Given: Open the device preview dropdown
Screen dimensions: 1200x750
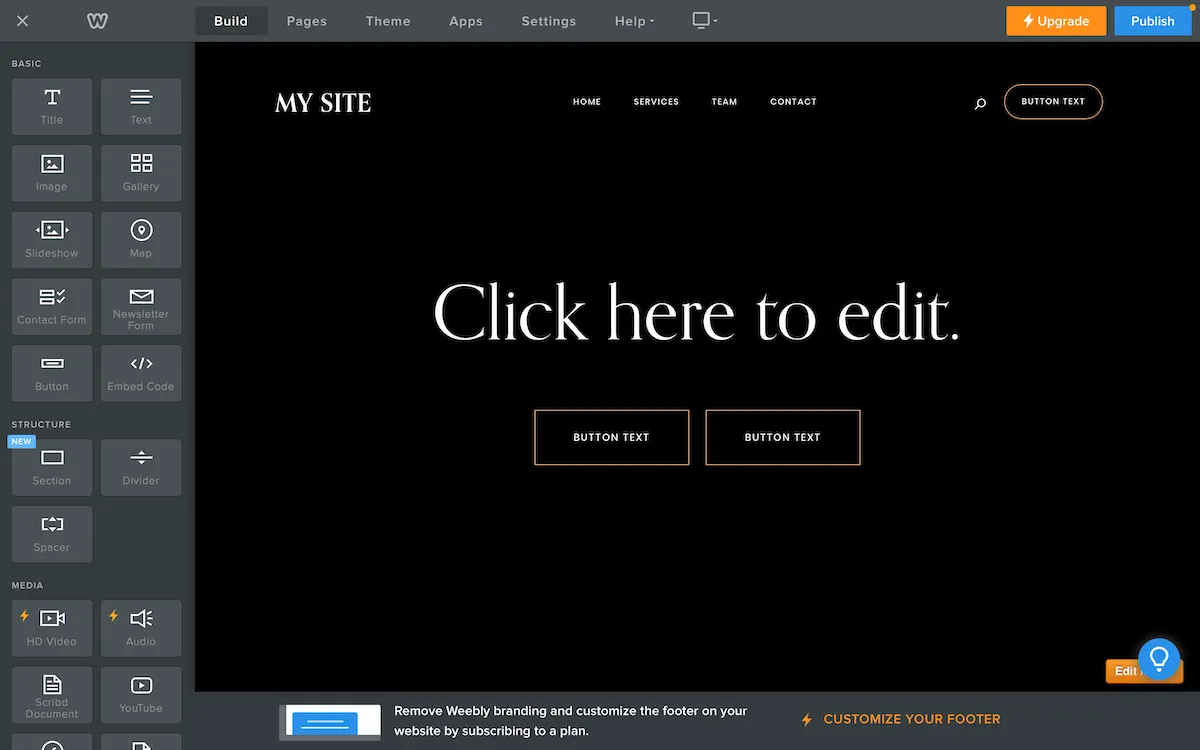Looking at the screenshot, I should pyautogui.click(x=705, y=21).
